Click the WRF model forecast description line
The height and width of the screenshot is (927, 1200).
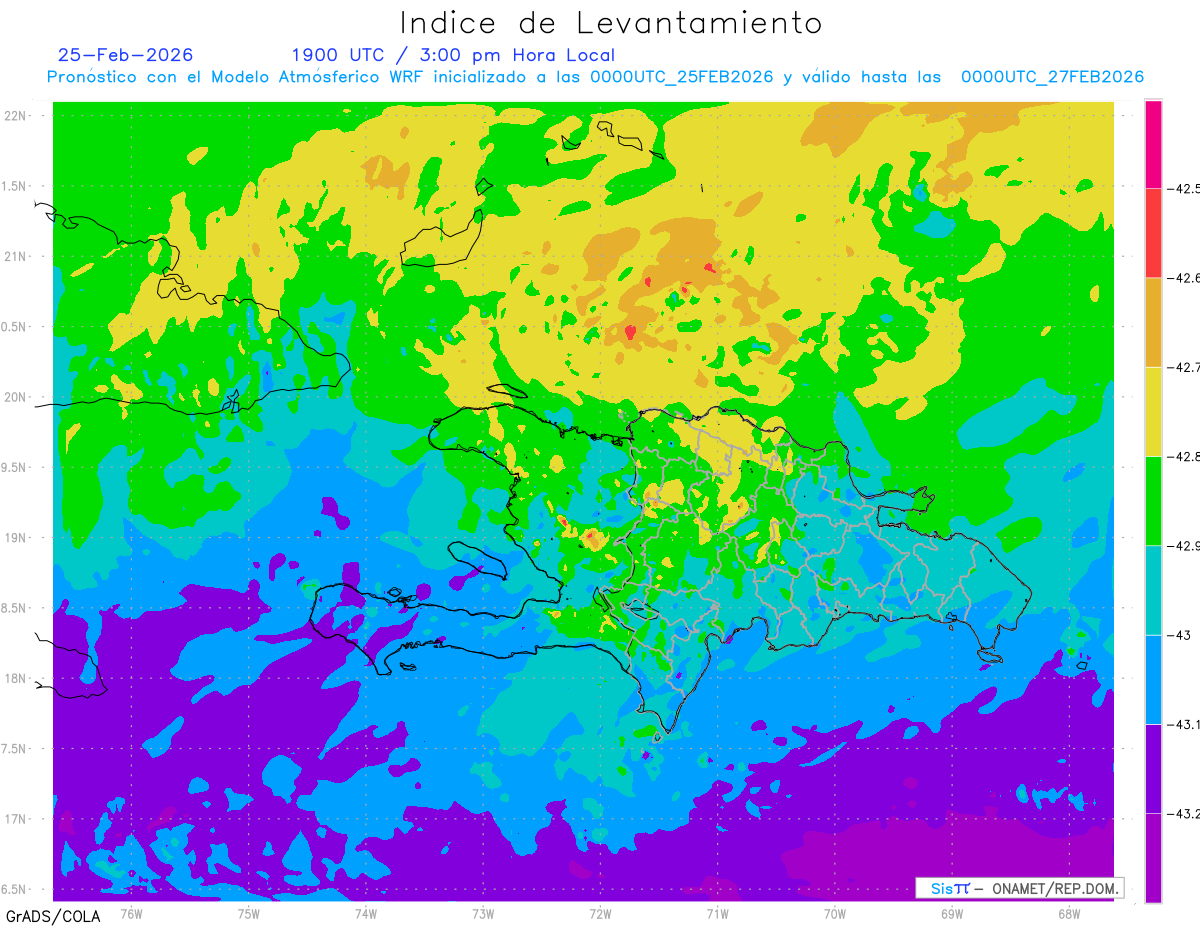coord(595,77)
